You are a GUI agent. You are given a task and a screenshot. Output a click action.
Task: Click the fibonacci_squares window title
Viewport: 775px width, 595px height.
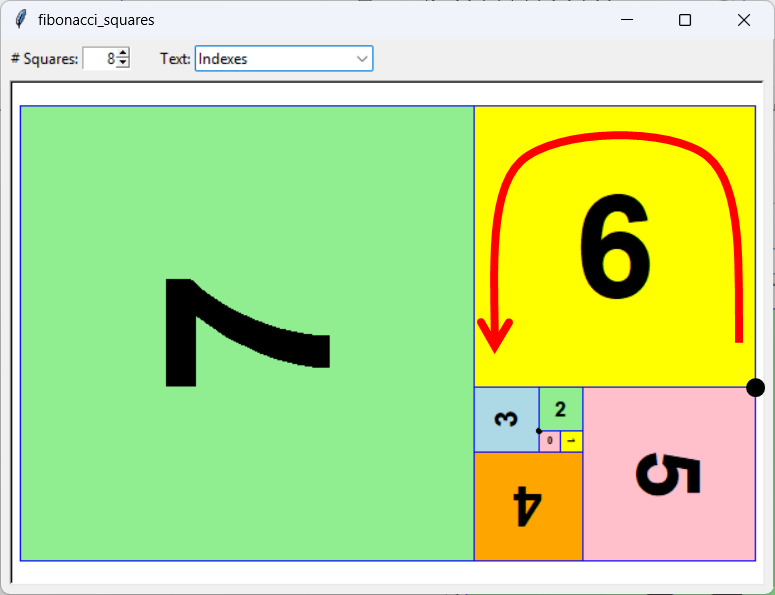(x=96, y=20)
